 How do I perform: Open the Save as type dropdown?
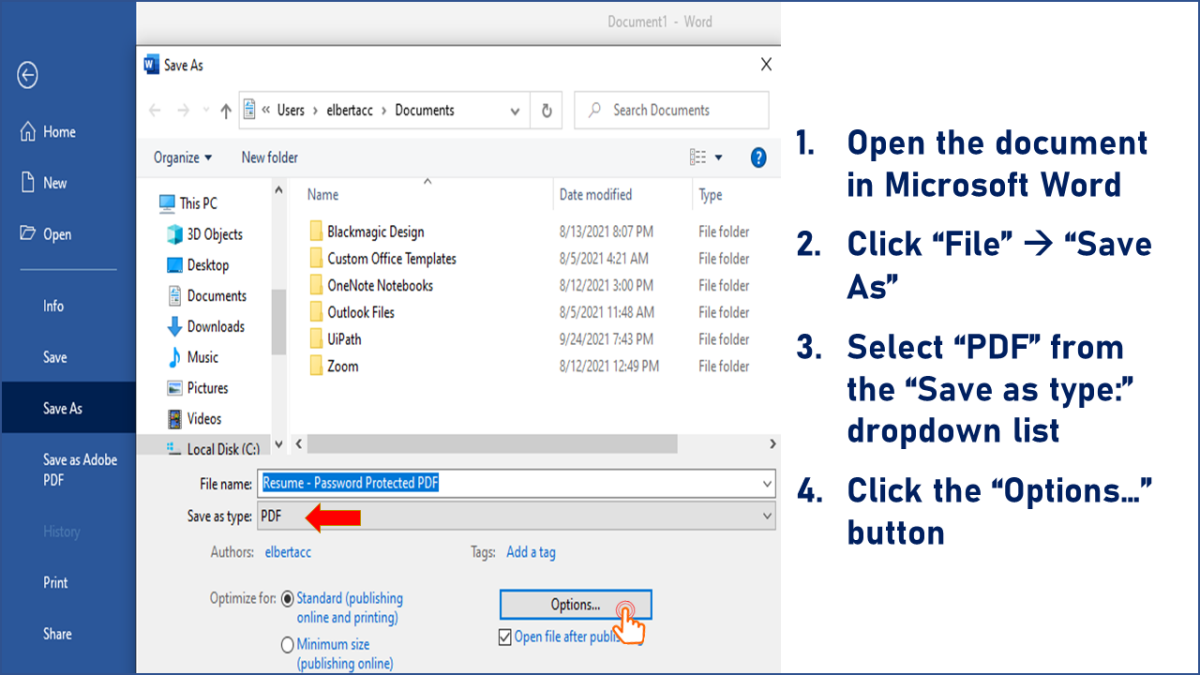tap(769, 516)
